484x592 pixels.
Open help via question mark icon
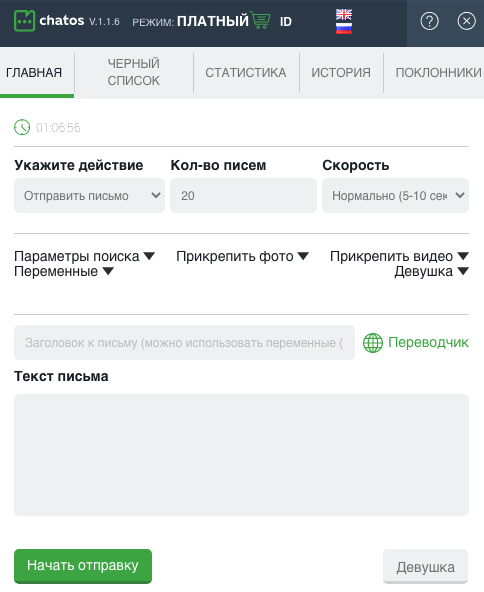click(430, 21)
